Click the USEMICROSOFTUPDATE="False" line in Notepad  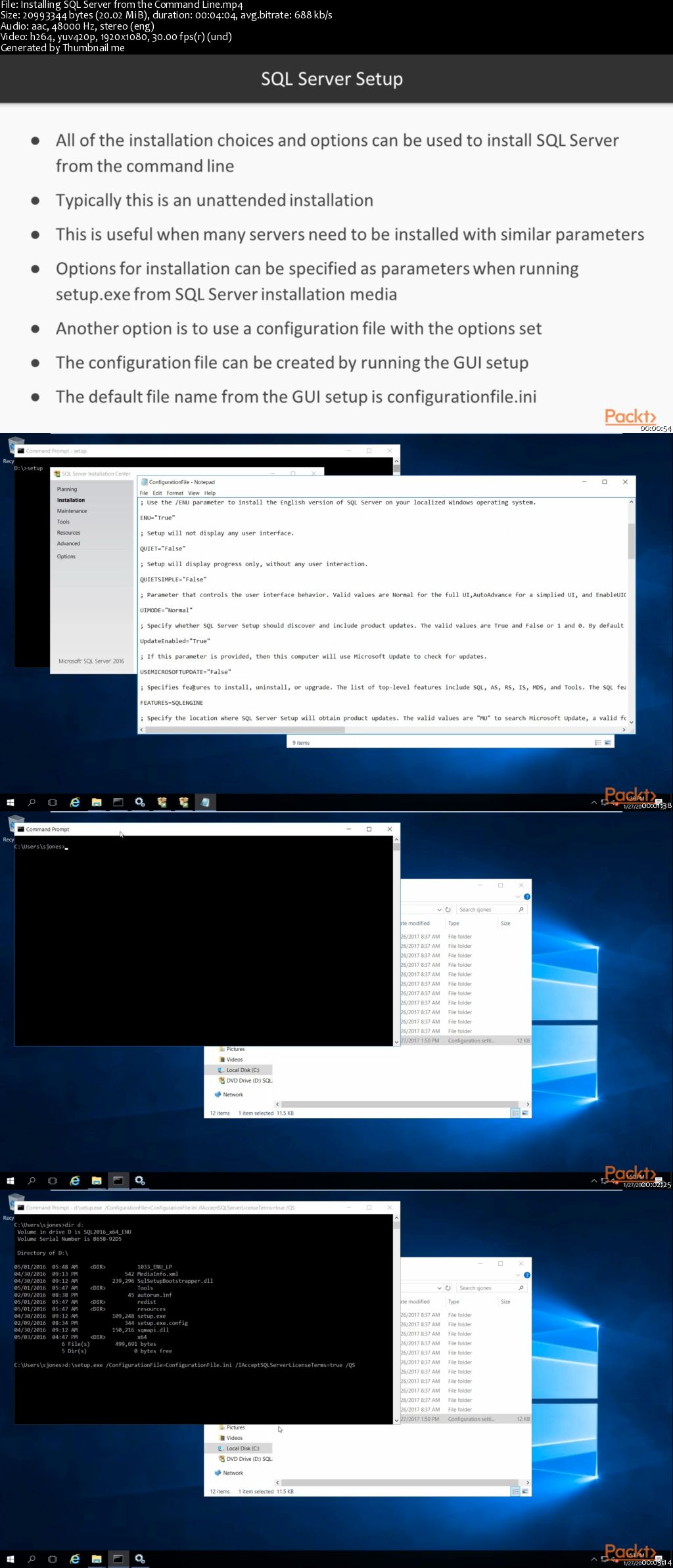[186, 672]
